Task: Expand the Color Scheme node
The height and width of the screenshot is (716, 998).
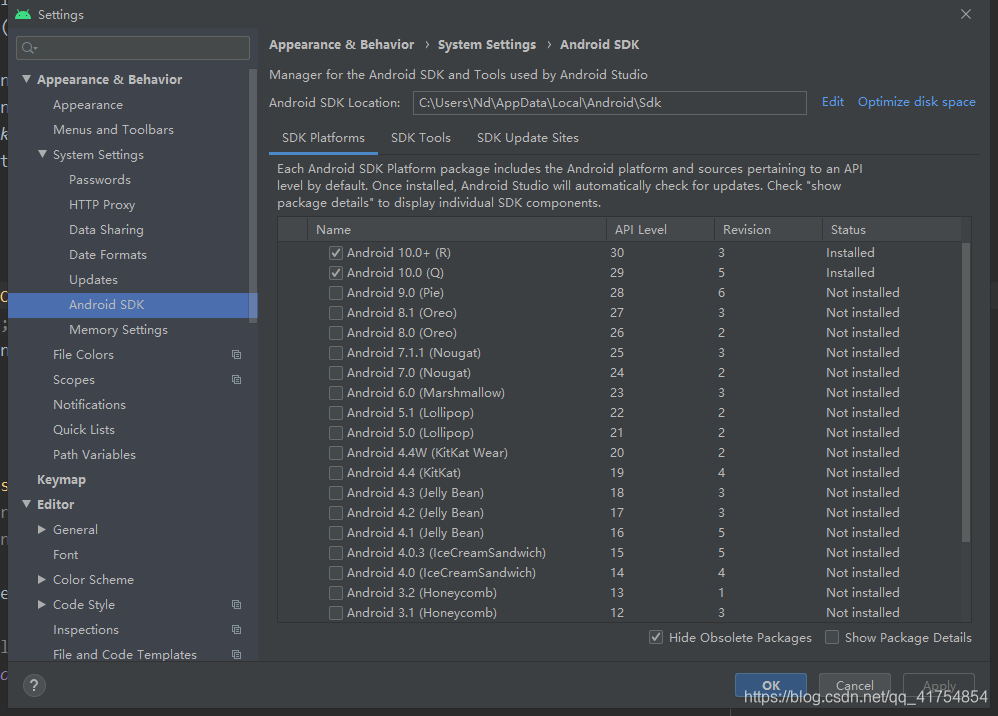Action: pos(42,579)
